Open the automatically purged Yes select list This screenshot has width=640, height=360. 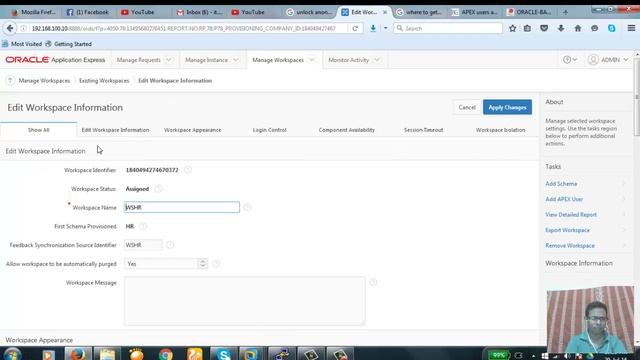(166, 264)
